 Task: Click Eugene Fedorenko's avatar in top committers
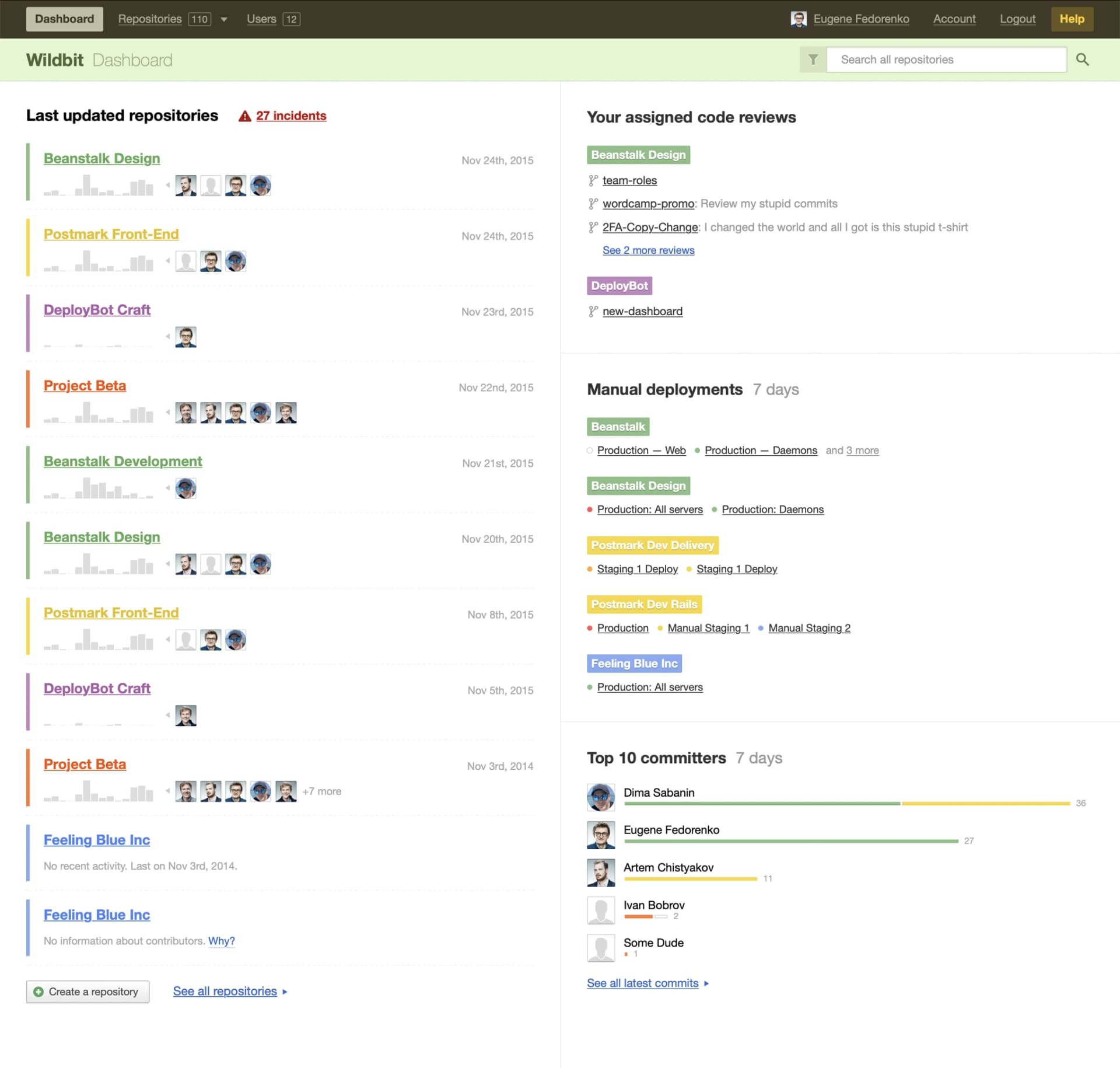pos(601,835)
